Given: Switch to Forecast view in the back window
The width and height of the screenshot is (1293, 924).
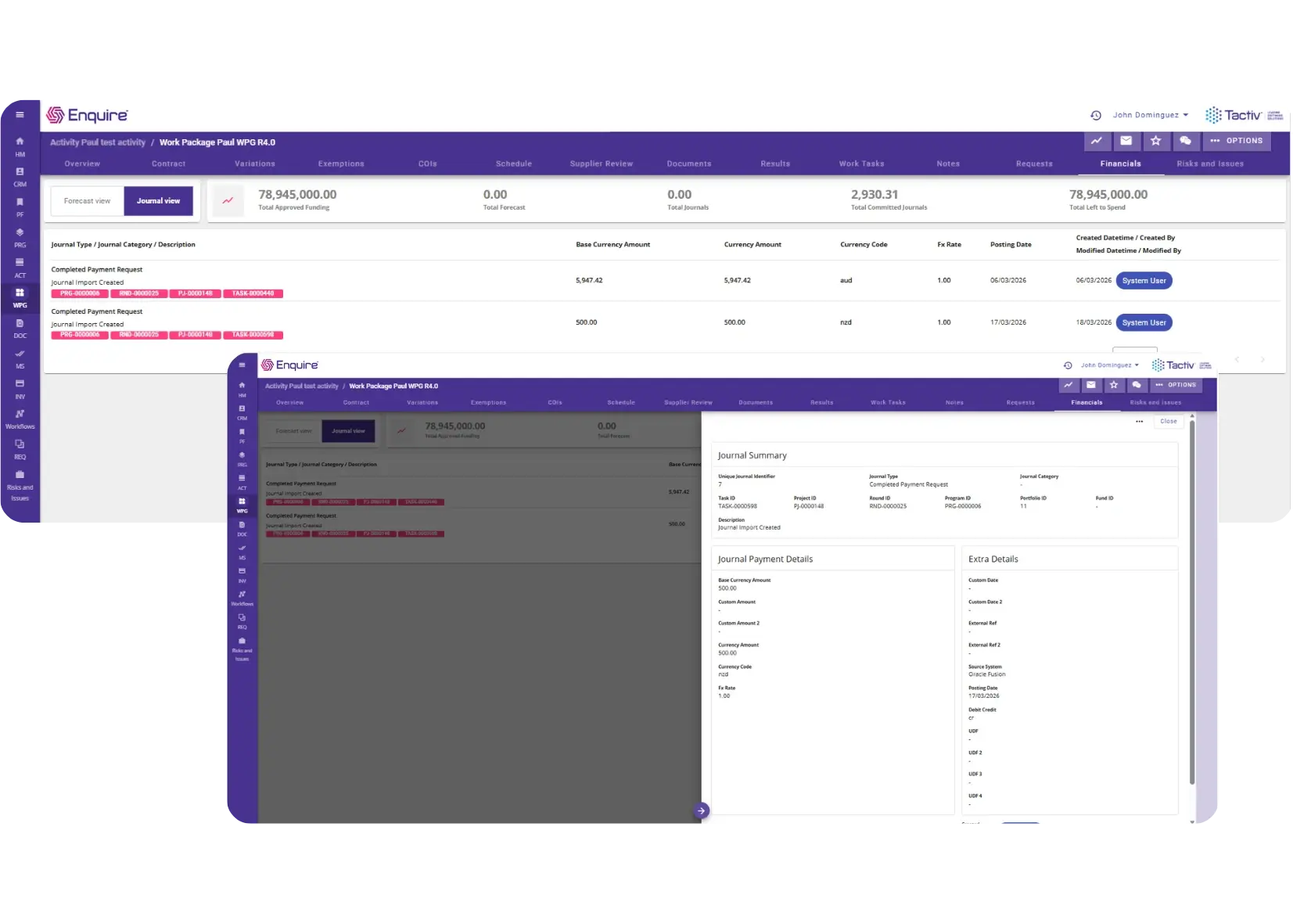Looking at the screenshot, I should coord(88,201).
